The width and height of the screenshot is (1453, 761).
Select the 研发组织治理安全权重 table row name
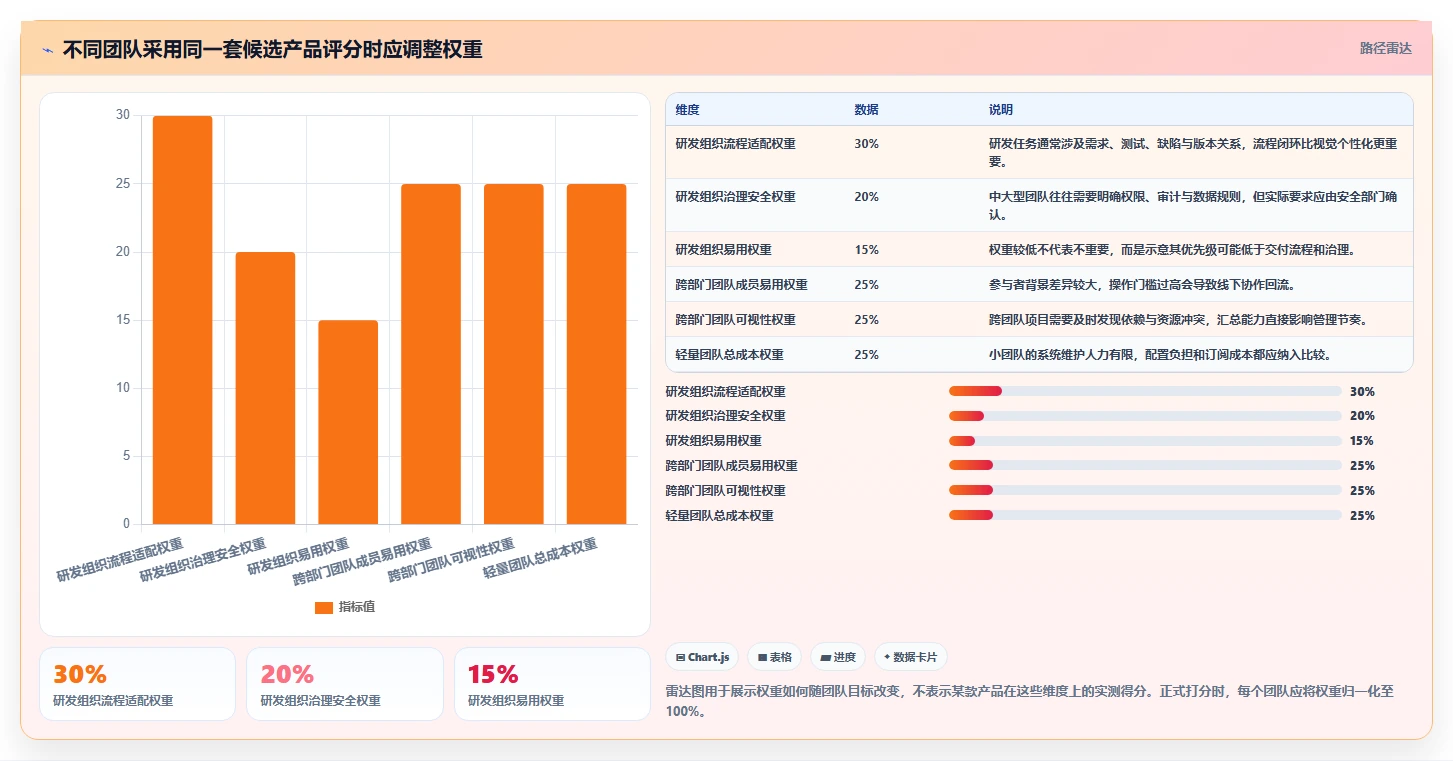pos(736,197)
